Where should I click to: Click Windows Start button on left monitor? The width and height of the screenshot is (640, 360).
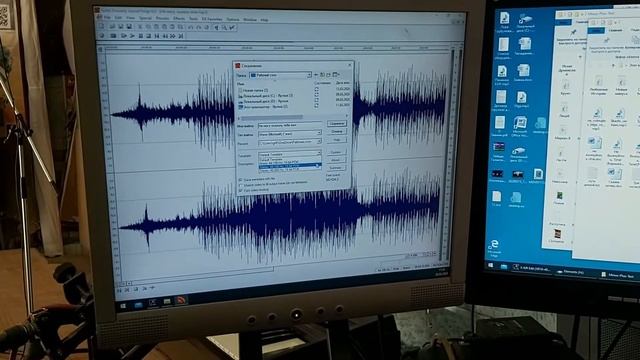point(124,306)
